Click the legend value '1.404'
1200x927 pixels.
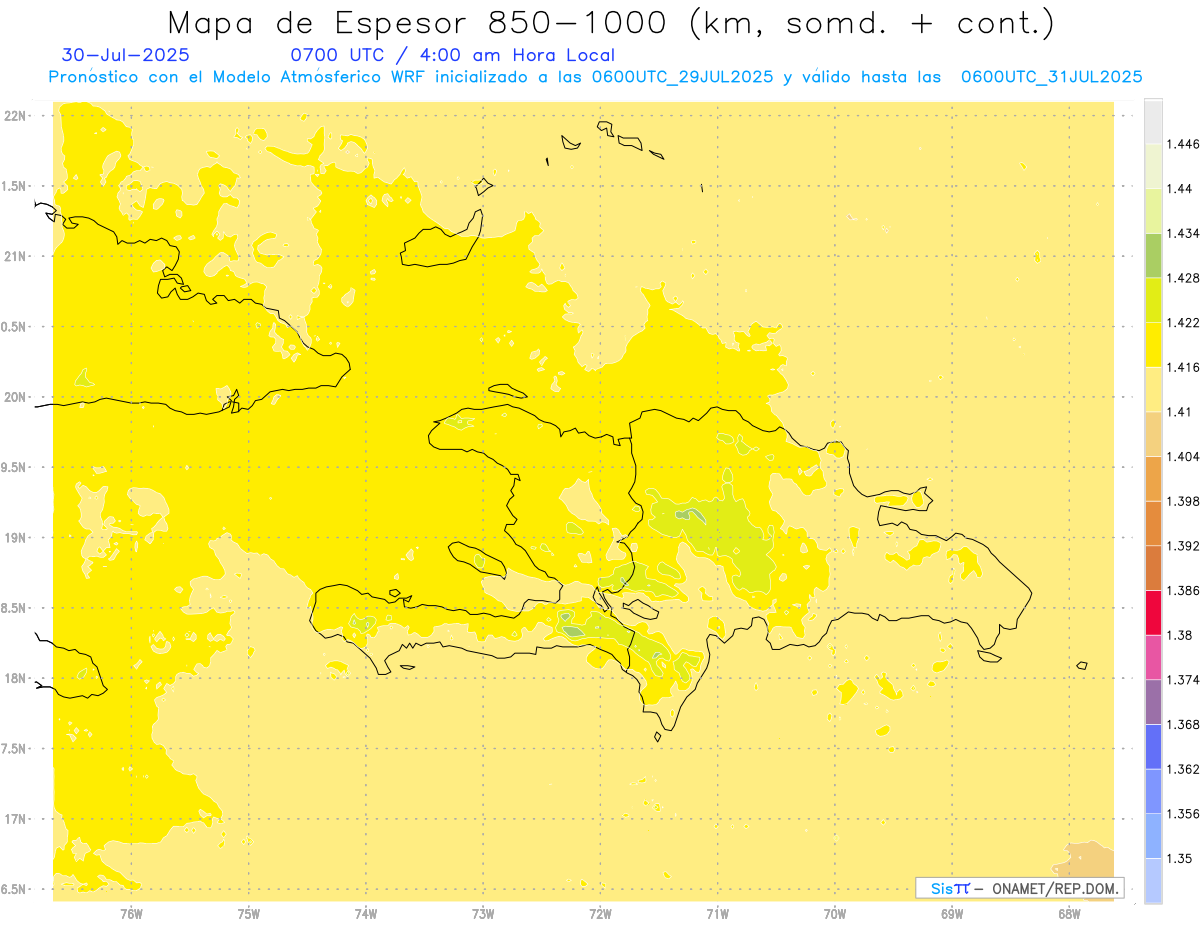1183,457
